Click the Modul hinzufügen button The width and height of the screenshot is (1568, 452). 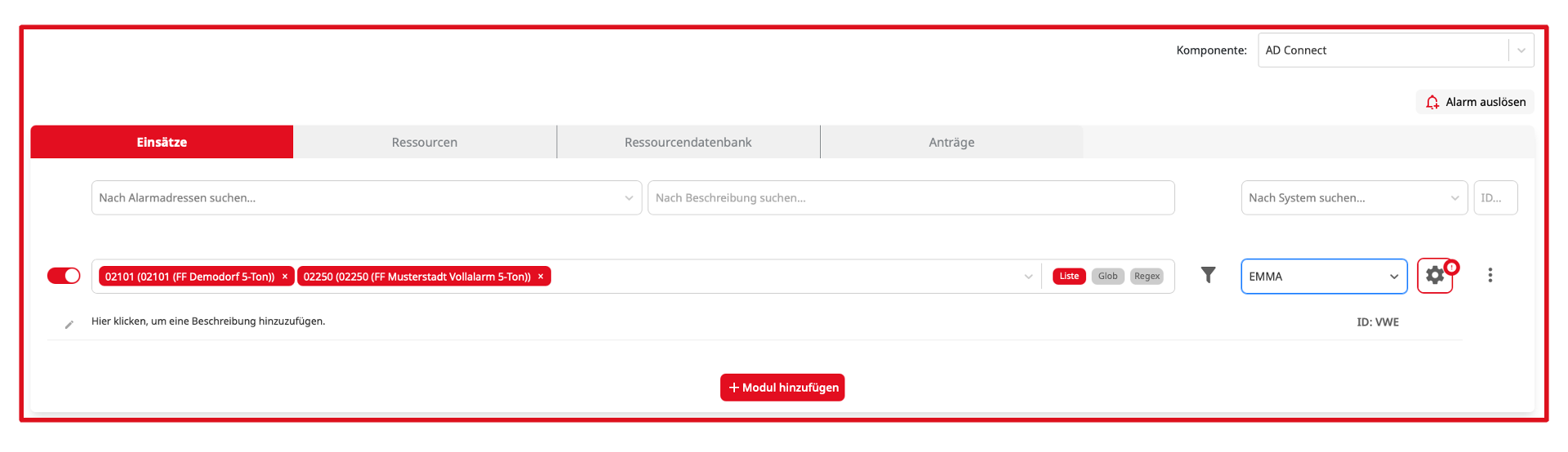[782, 388]
